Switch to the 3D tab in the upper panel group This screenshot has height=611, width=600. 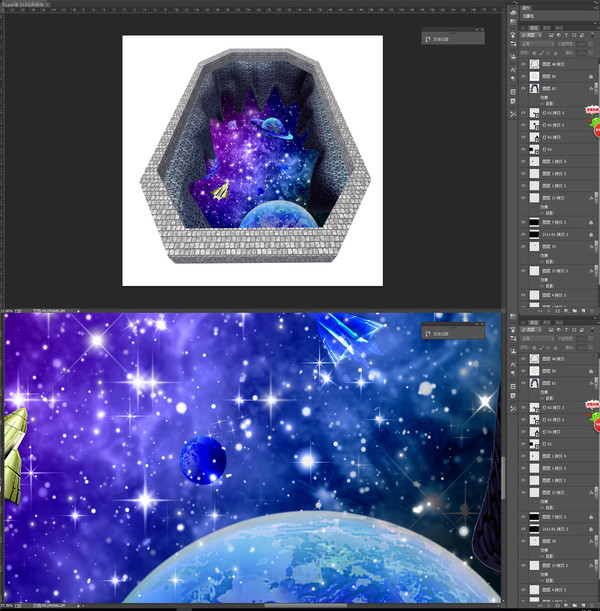click(x=523, y=28)
